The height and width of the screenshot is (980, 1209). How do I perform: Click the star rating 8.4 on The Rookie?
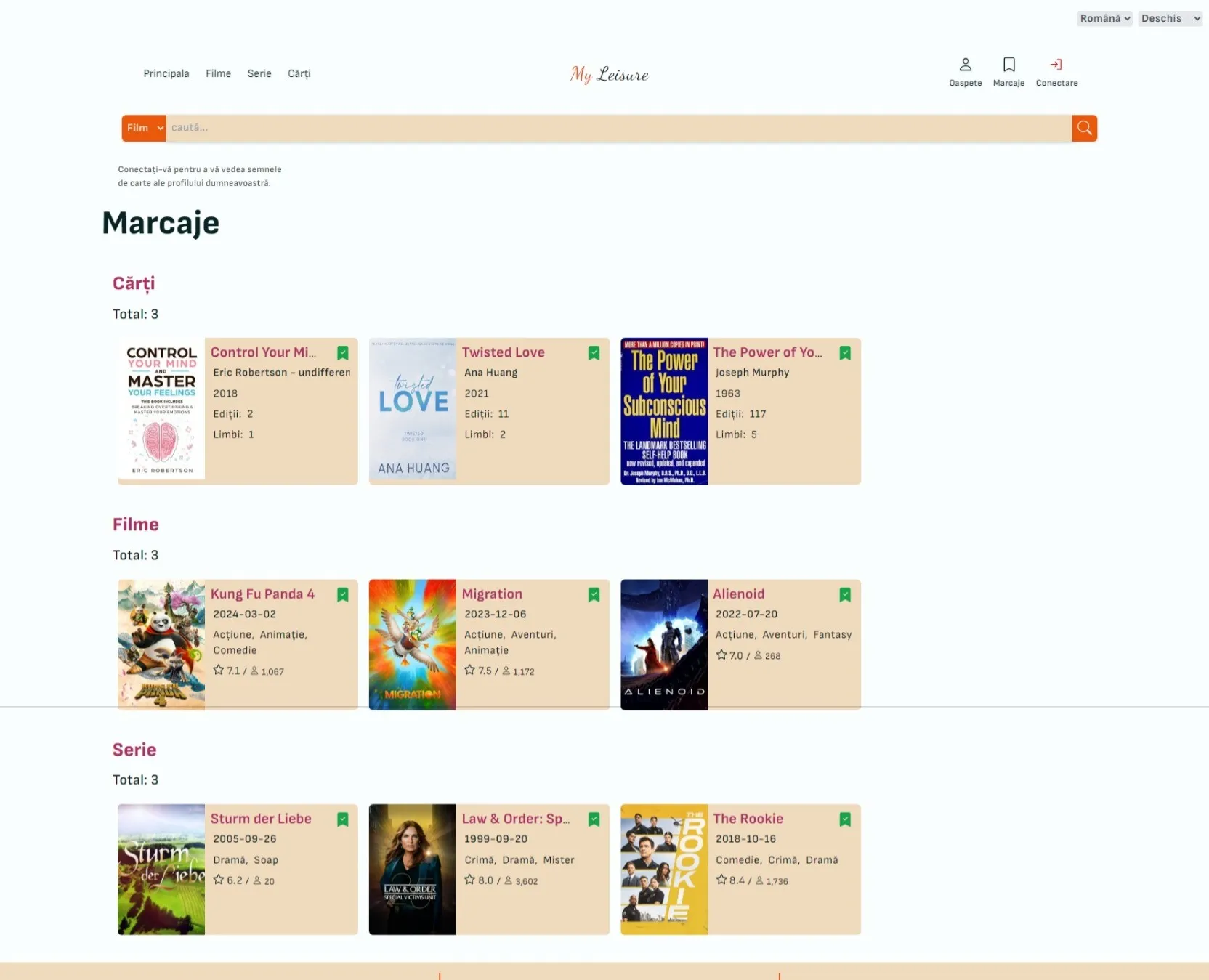coord(730,880)
